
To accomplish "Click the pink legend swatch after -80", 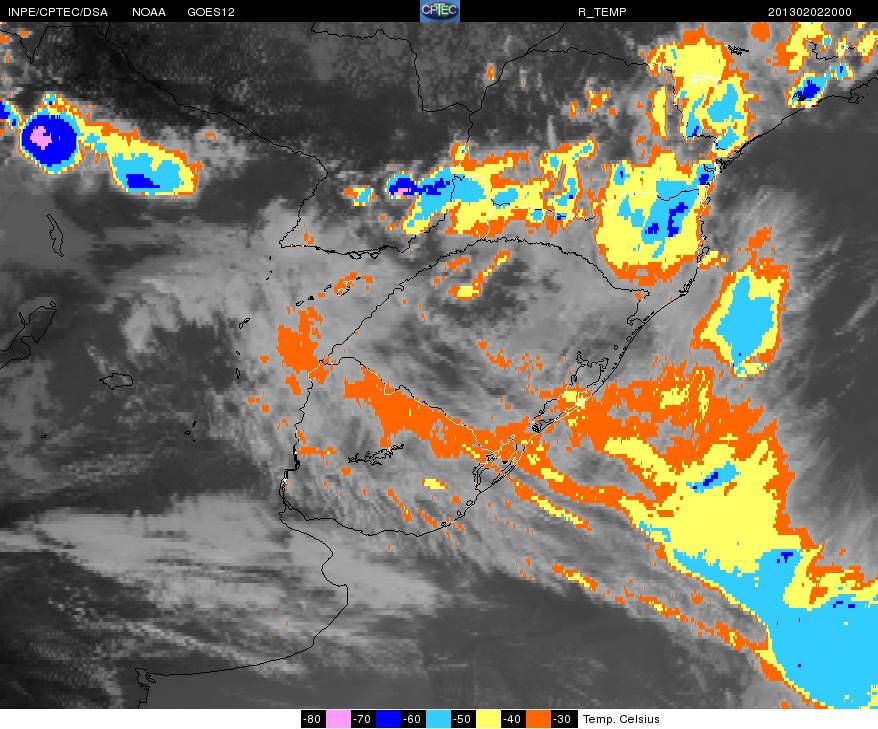I will point(338,719).
